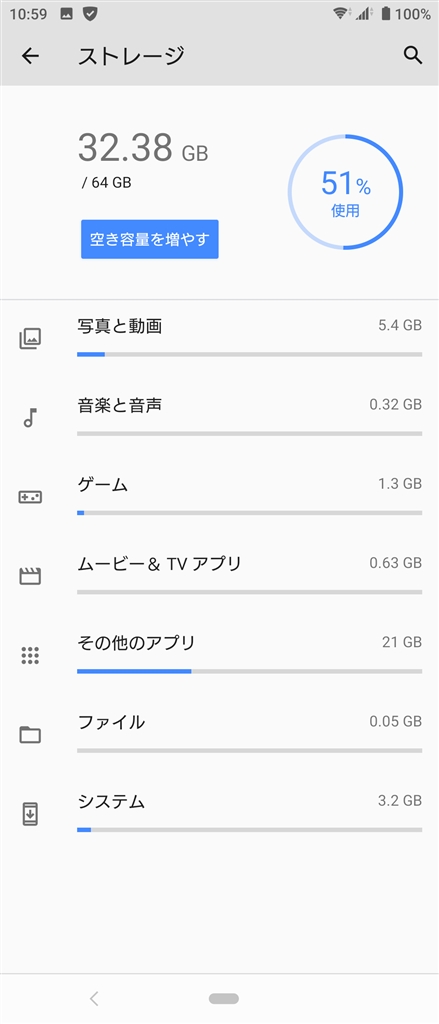Viewport: 439px width, 1024px height.
Task: Open the 音楽と音声 storage entry
Action: point(220,417)
